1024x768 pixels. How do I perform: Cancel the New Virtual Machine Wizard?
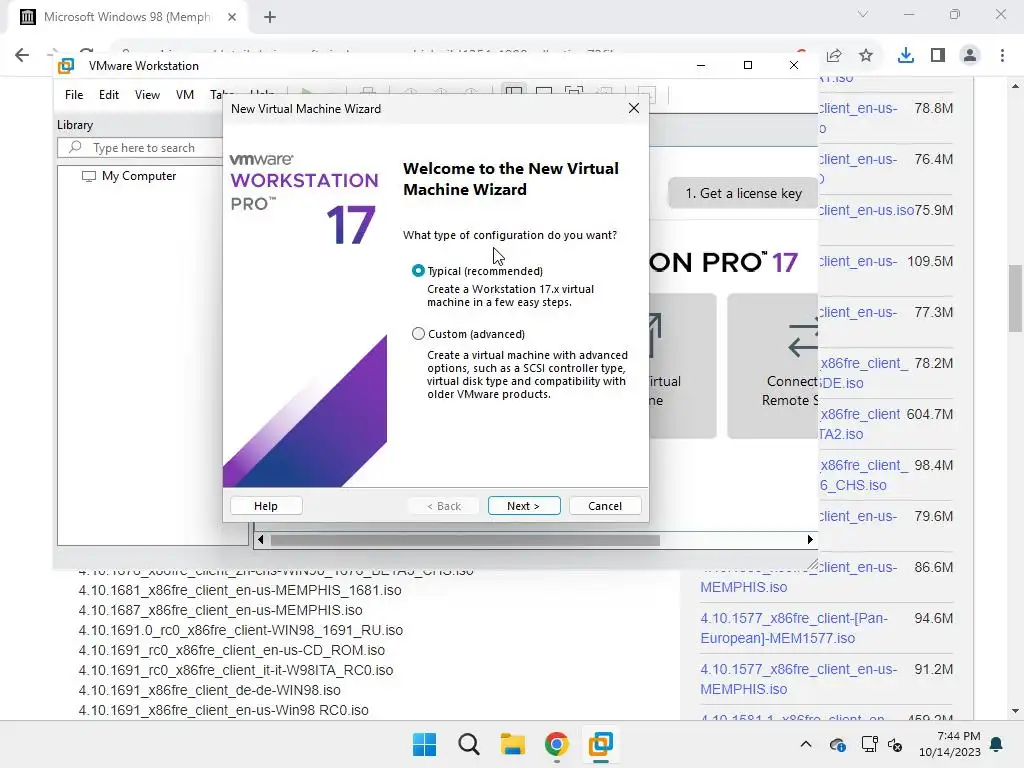605,505
